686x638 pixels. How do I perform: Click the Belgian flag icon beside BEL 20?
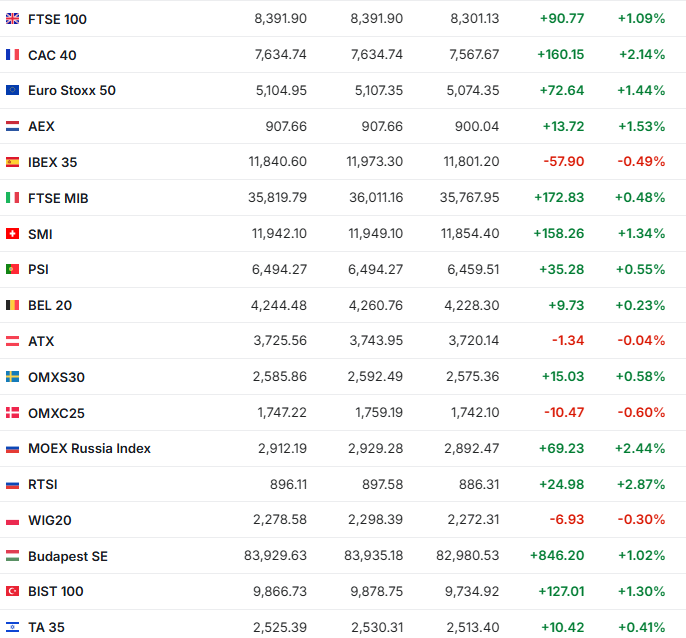12,306
